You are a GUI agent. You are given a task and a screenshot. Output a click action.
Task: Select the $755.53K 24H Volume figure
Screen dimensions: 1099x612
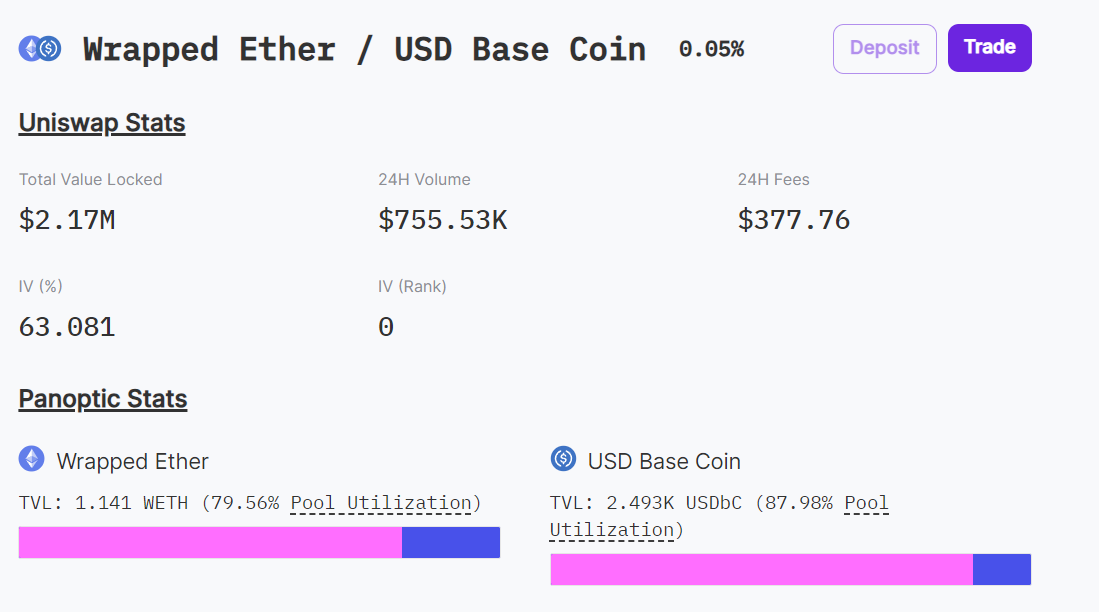point(443,220)
